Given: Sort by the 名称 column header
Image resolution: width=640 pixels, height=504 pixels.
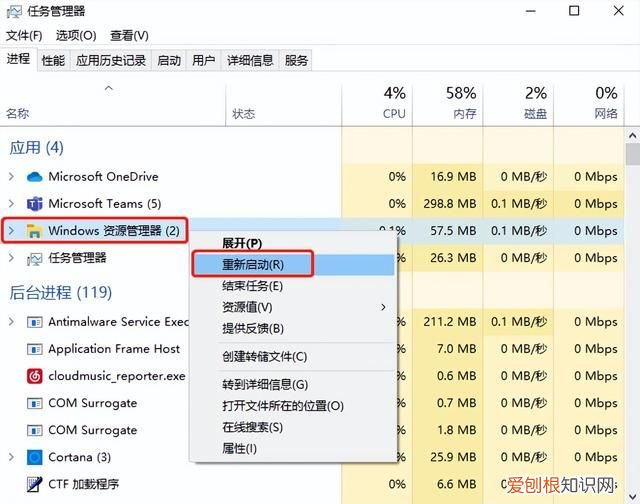Looking at the screenshot, I should click(x=113, y=104).
